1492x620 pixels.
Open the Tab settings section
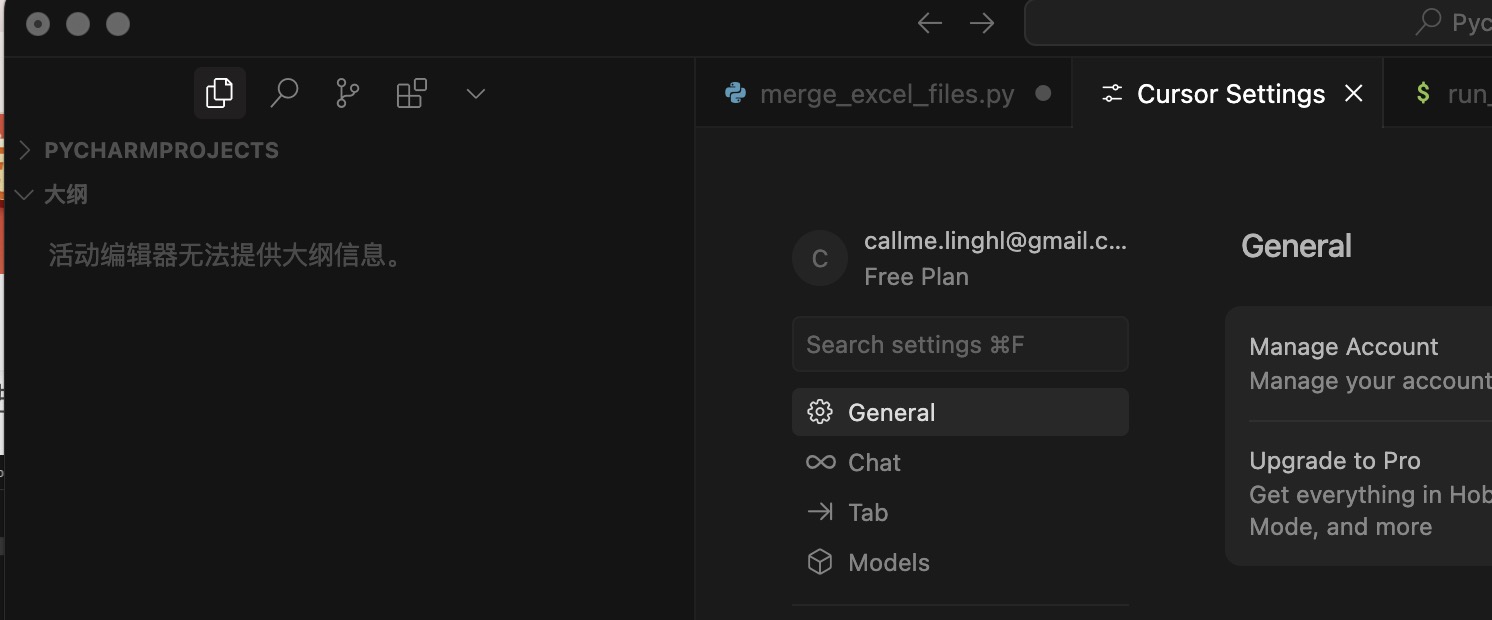pos(960,512)
